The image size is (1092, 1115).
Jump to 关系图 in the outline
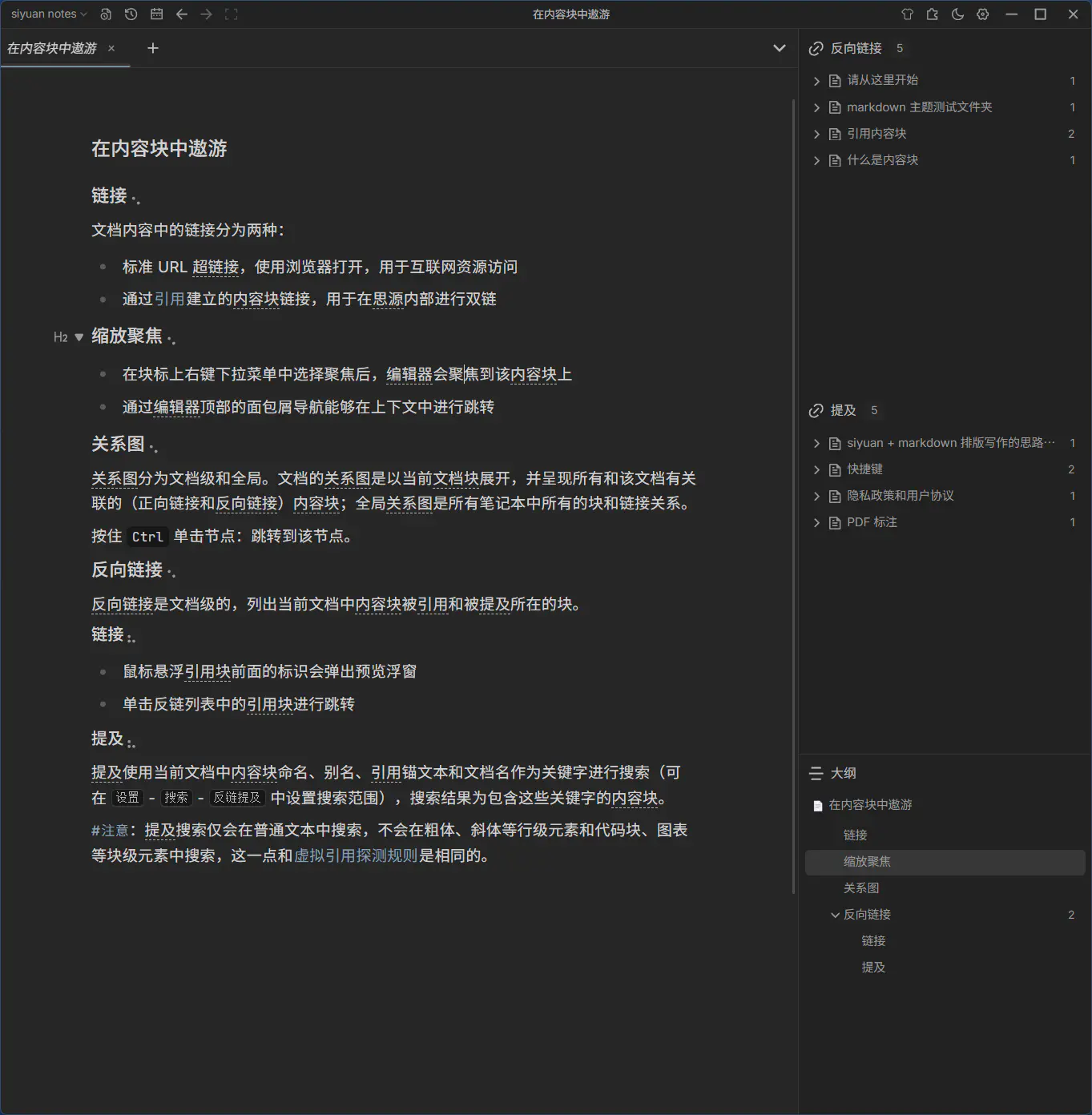(x=945, y=888)
